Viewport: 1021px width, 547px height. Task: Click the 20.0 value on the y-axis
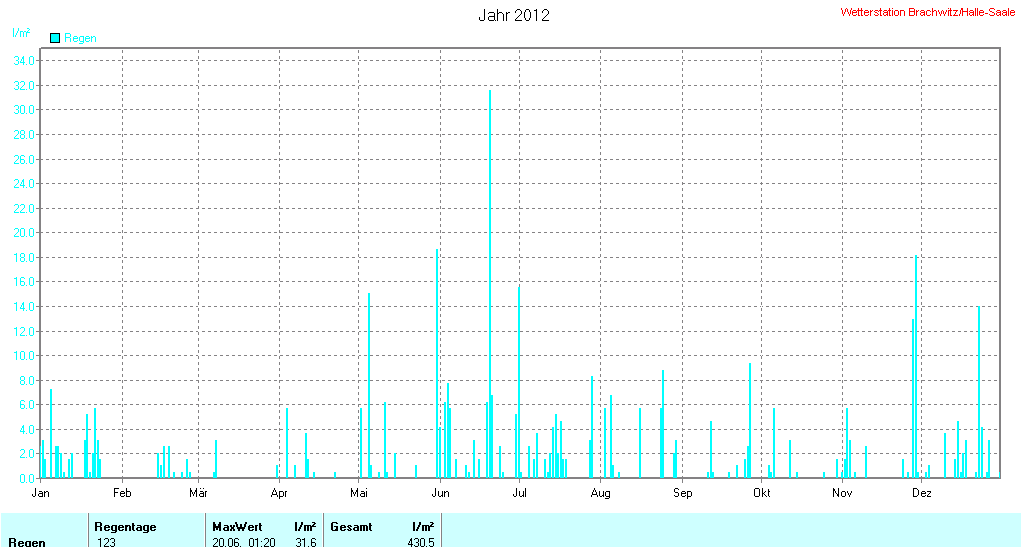click(24, 233)
